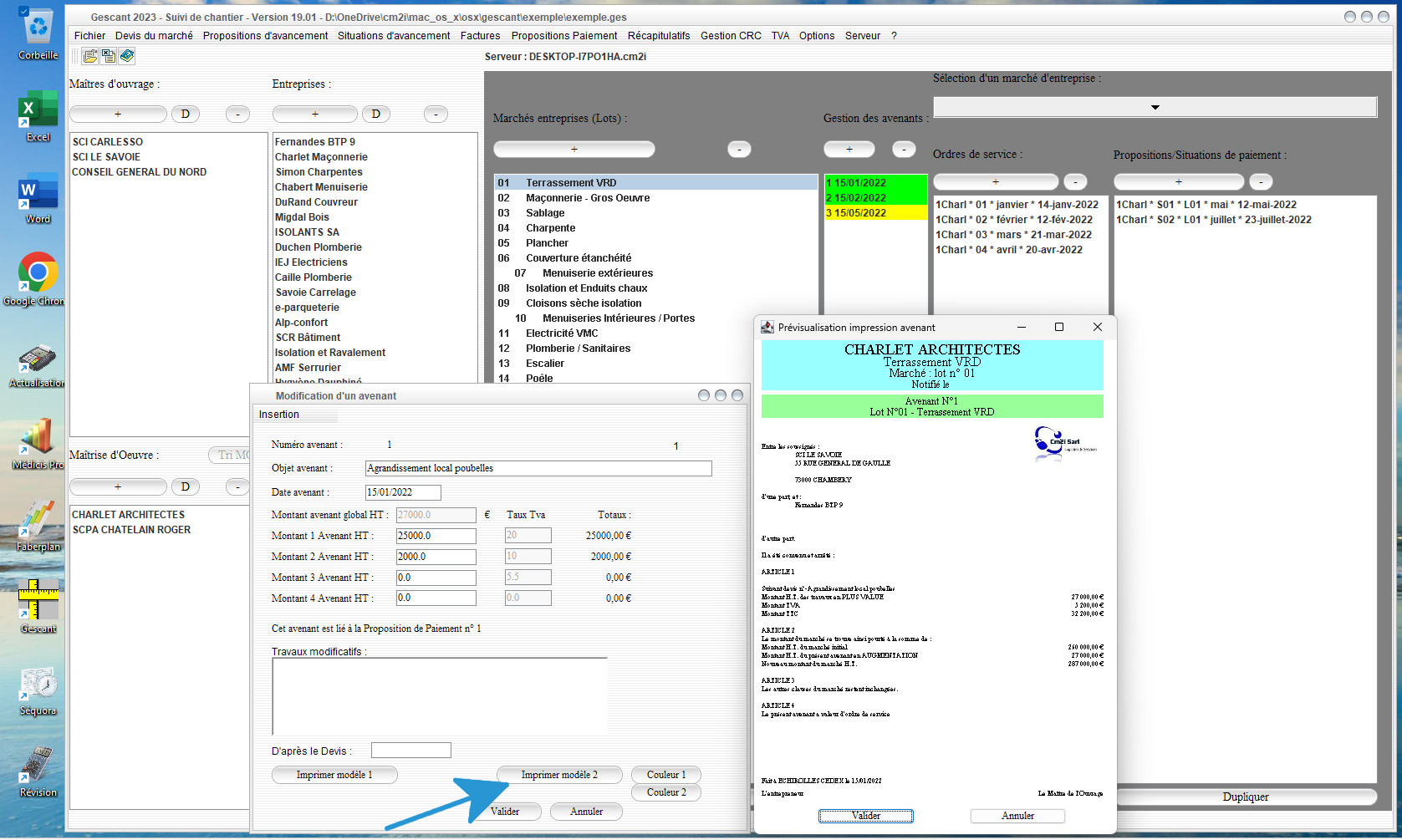Screen dimensions: 1402x840
Task: Click the Objet avenant text field
Action: coord(538,468)
